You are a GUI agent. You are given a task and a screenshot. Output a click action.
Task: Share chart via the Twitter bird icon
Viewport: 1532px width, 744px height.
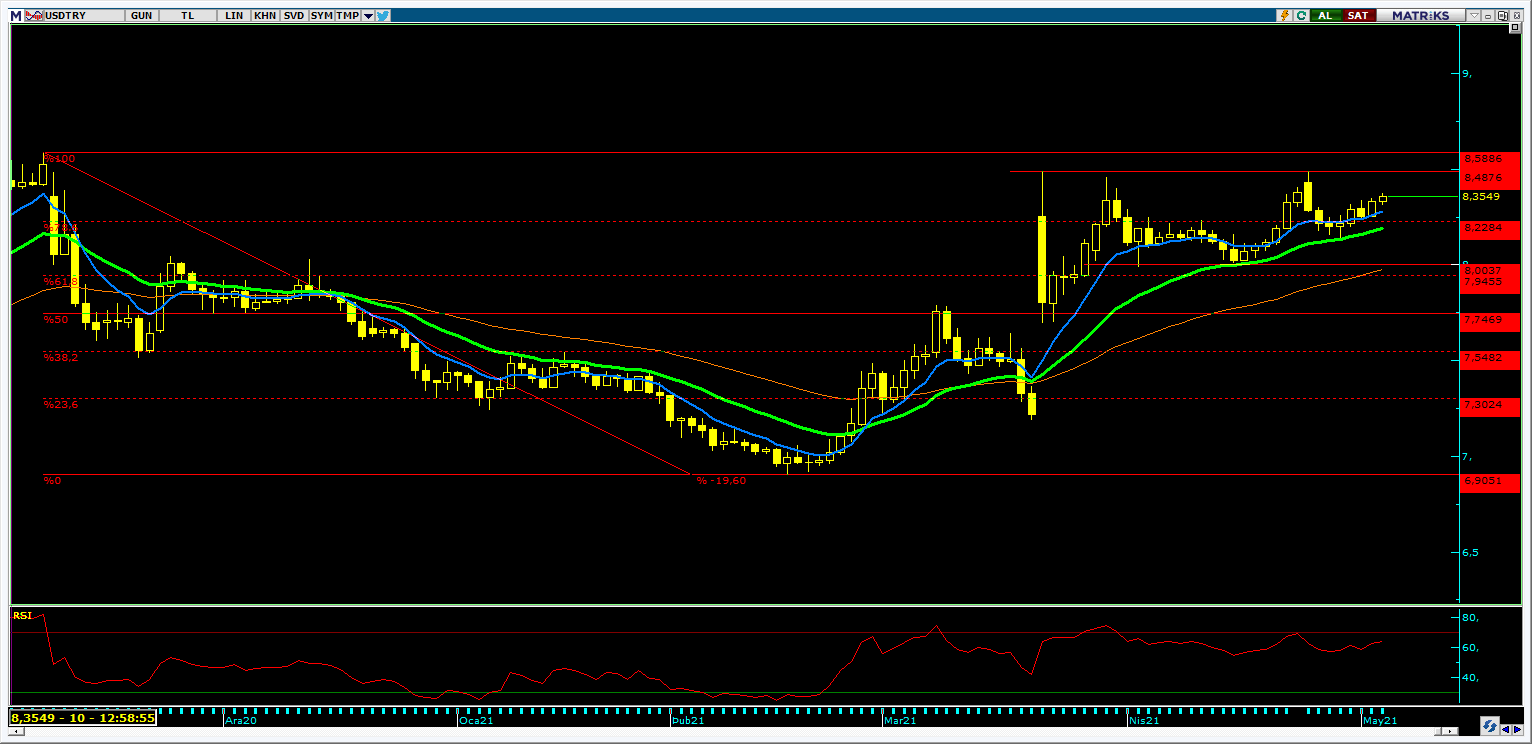point(382,16)
